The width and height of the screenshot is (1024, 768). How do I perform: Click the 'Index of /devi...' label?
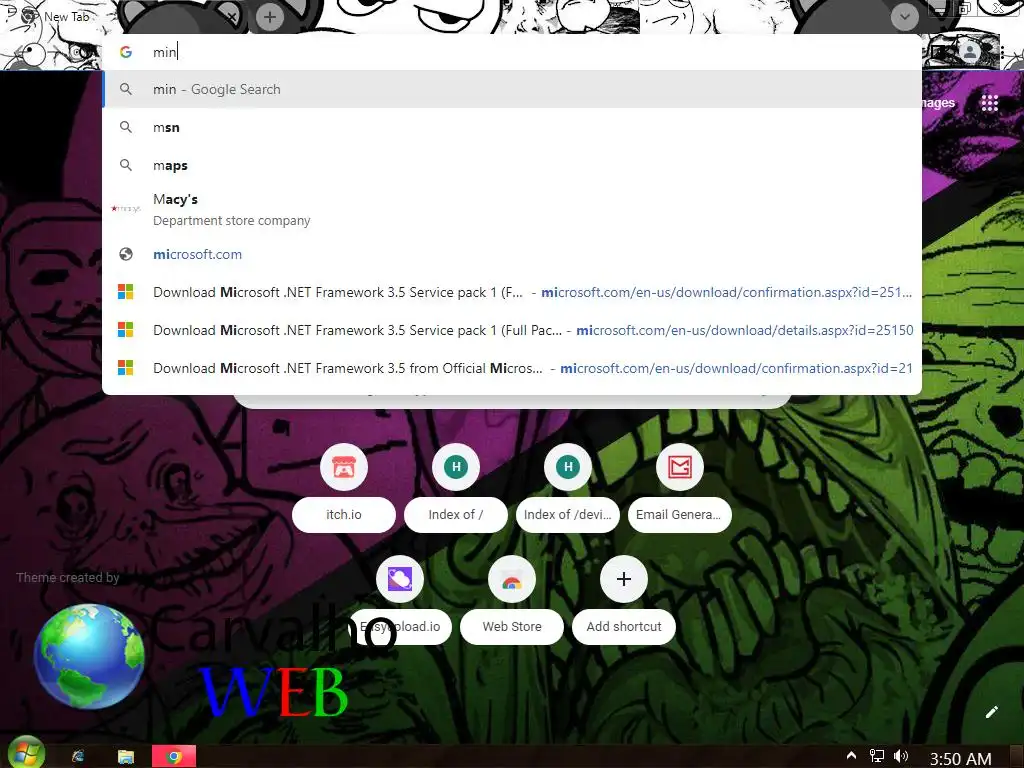(568, 515)
